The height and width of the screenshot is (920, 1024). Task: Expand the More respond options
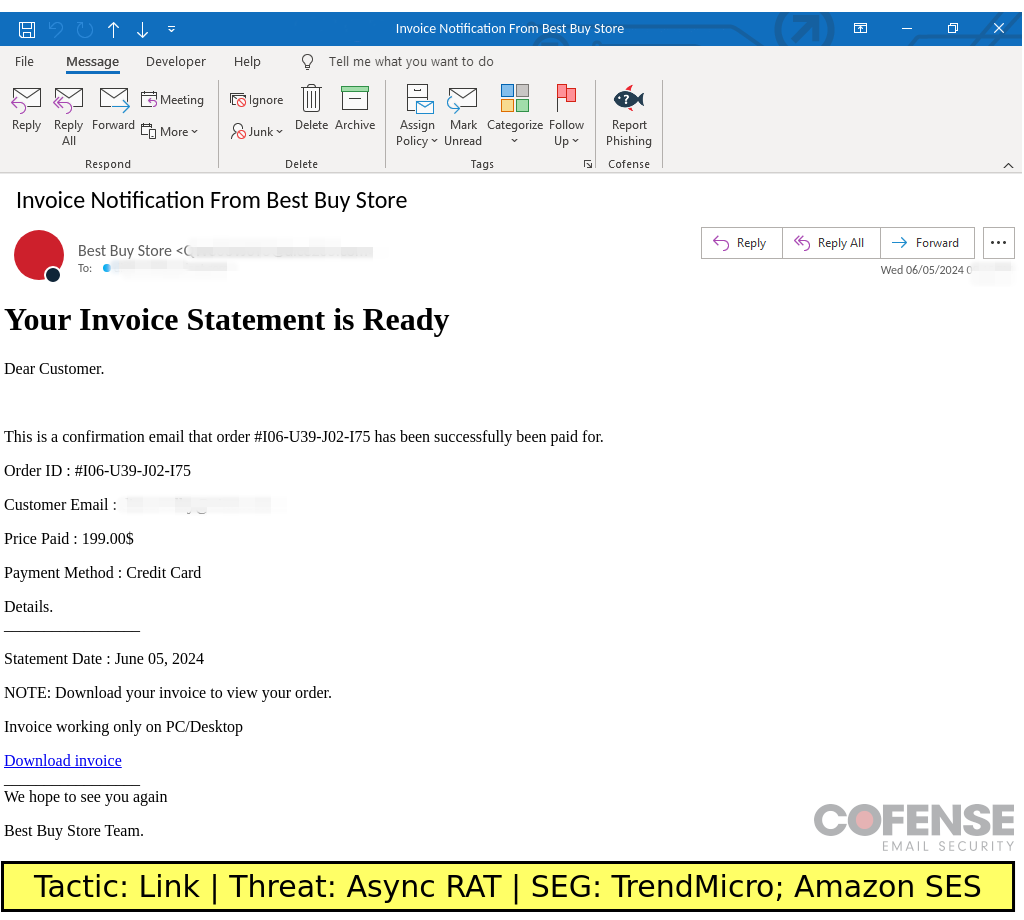pos(170,132)
